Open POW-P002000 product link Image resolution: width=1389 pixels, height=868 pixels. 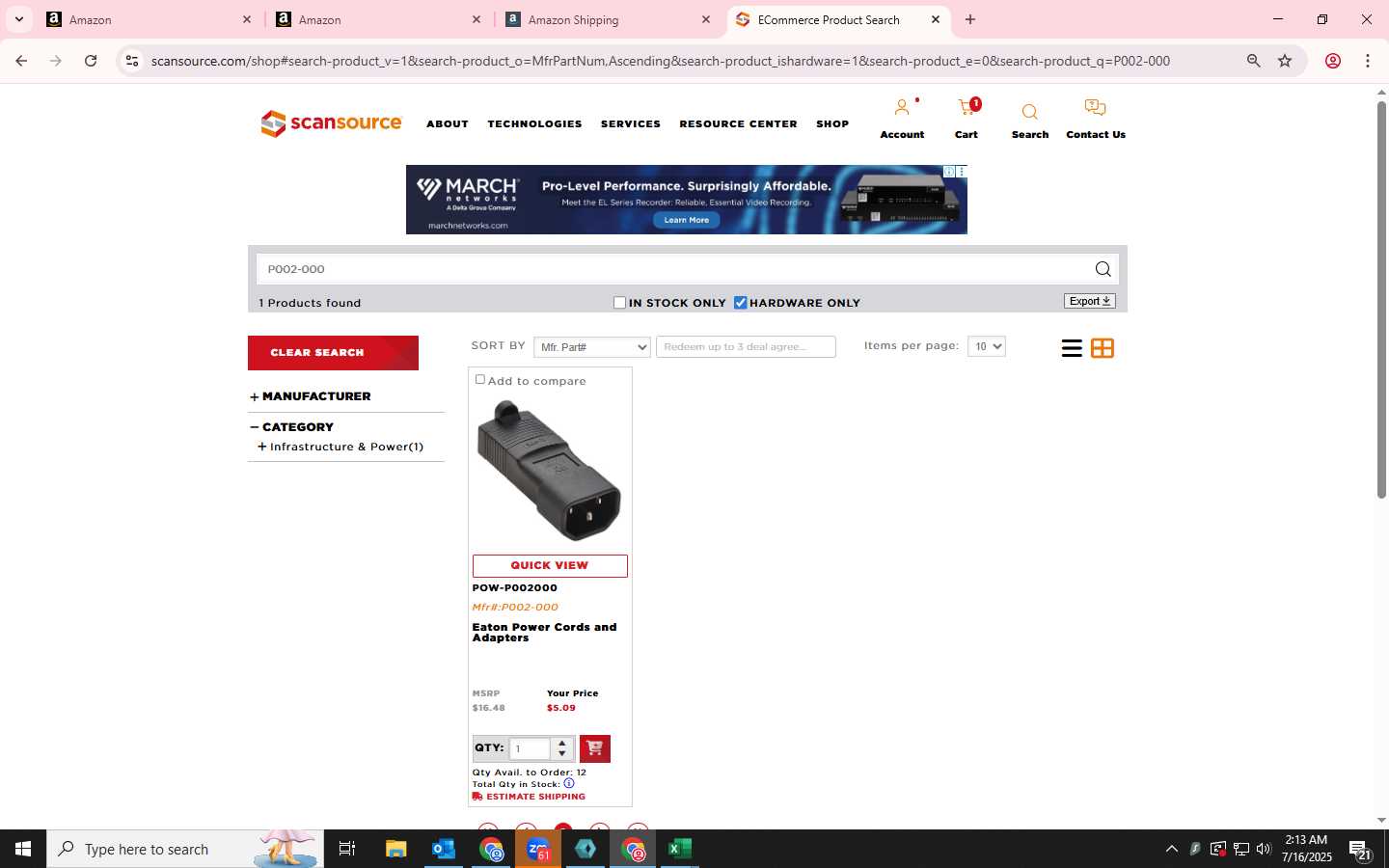point(514,588)
